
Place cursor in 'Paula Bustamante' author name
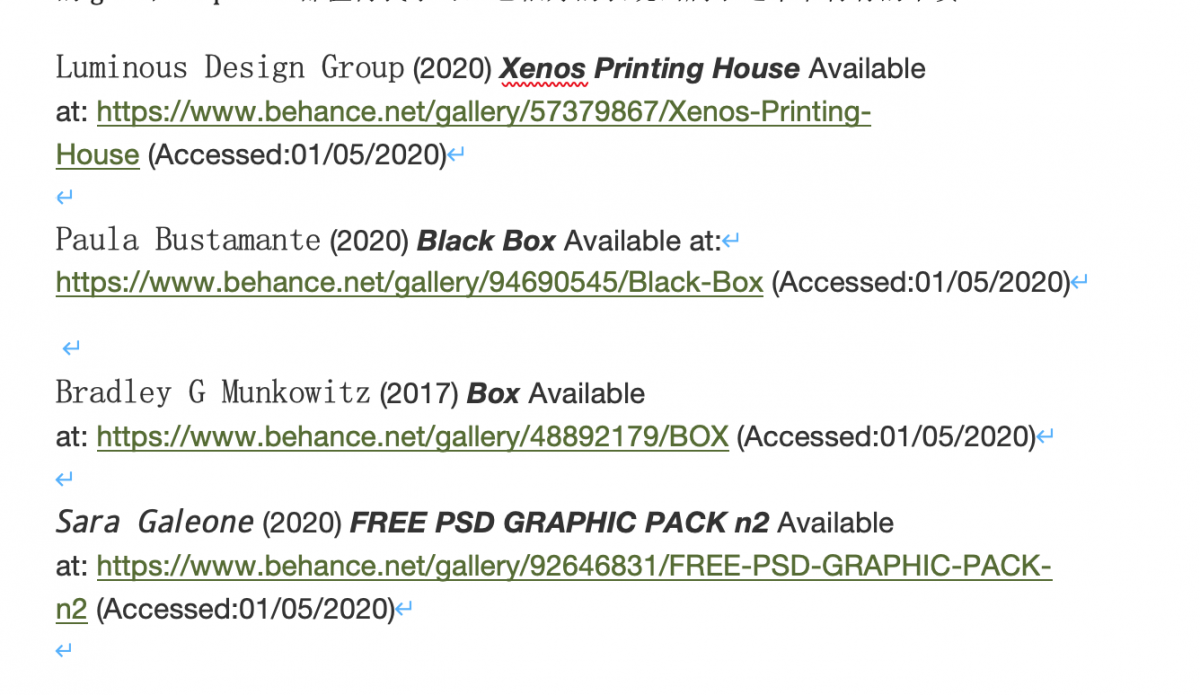click(x=188, y=241)
